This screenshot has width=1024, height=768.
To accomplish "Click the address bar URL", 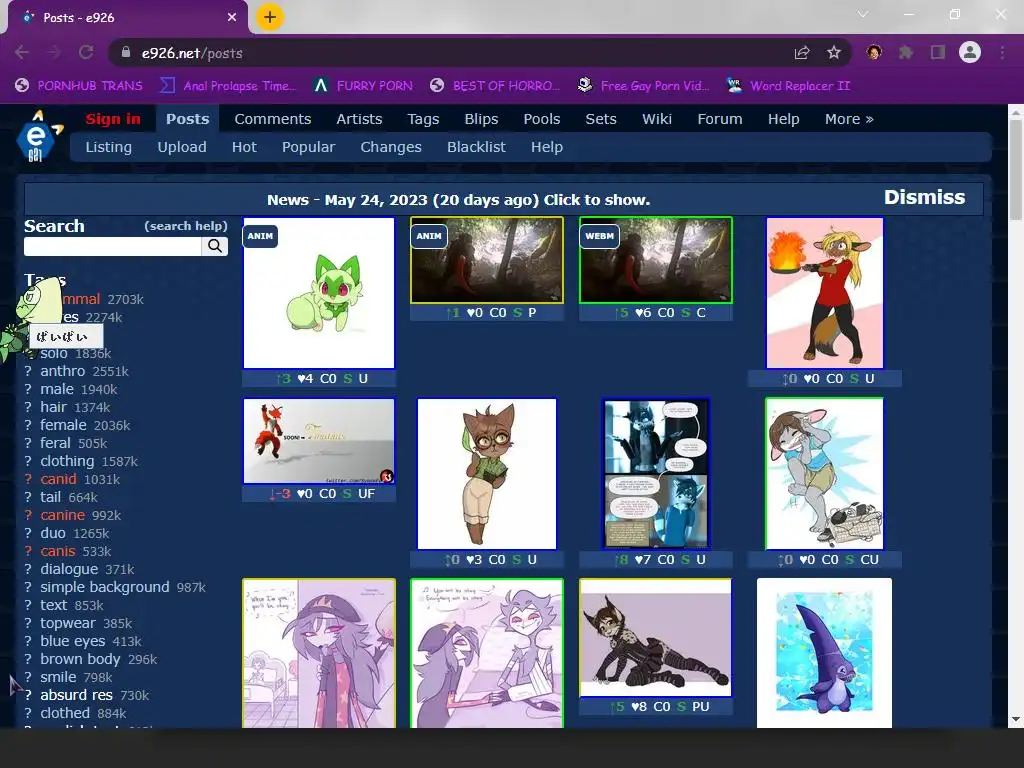I will (192, 53).
